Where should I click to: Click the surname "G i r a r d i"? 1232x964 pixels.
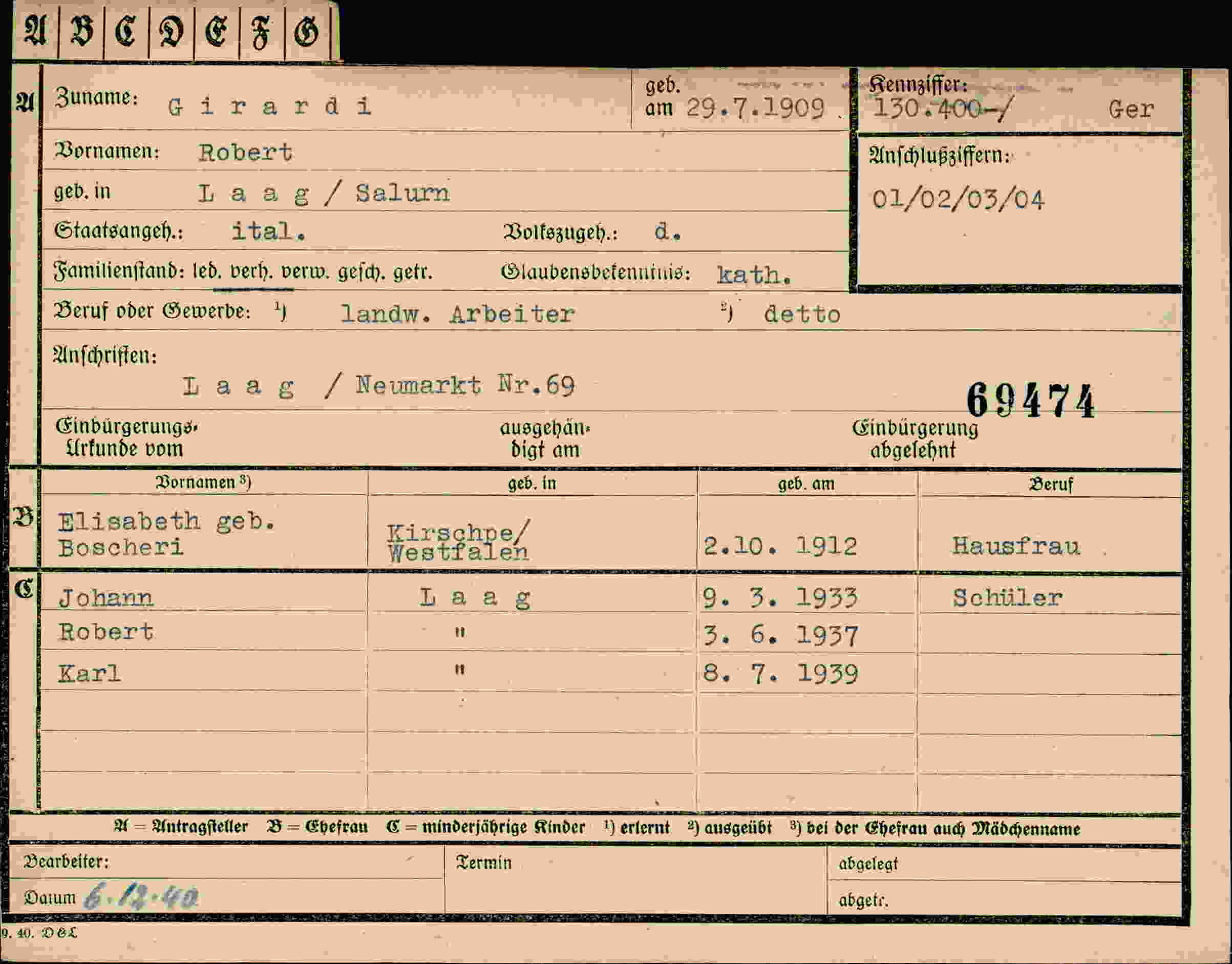(x=270, y=107)
